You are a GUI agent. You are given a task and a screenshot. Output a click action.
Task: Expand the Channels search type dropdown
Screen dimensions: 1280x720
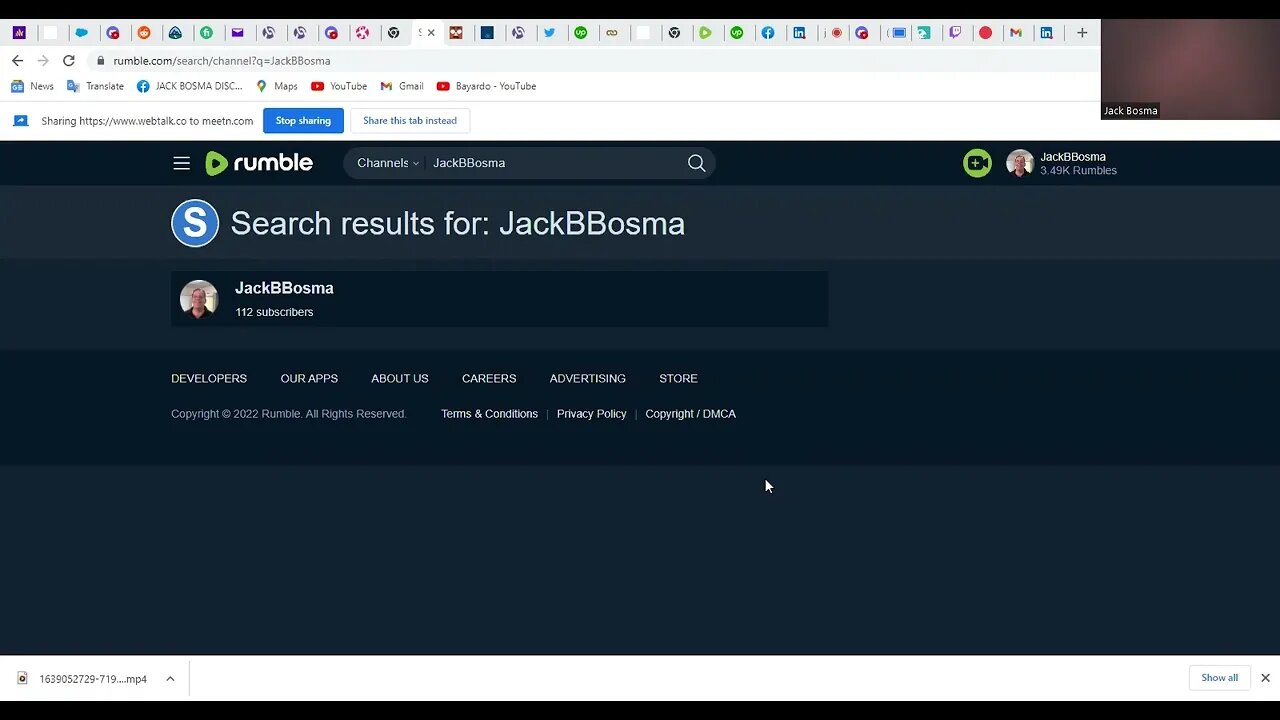(x=388, y=163)
